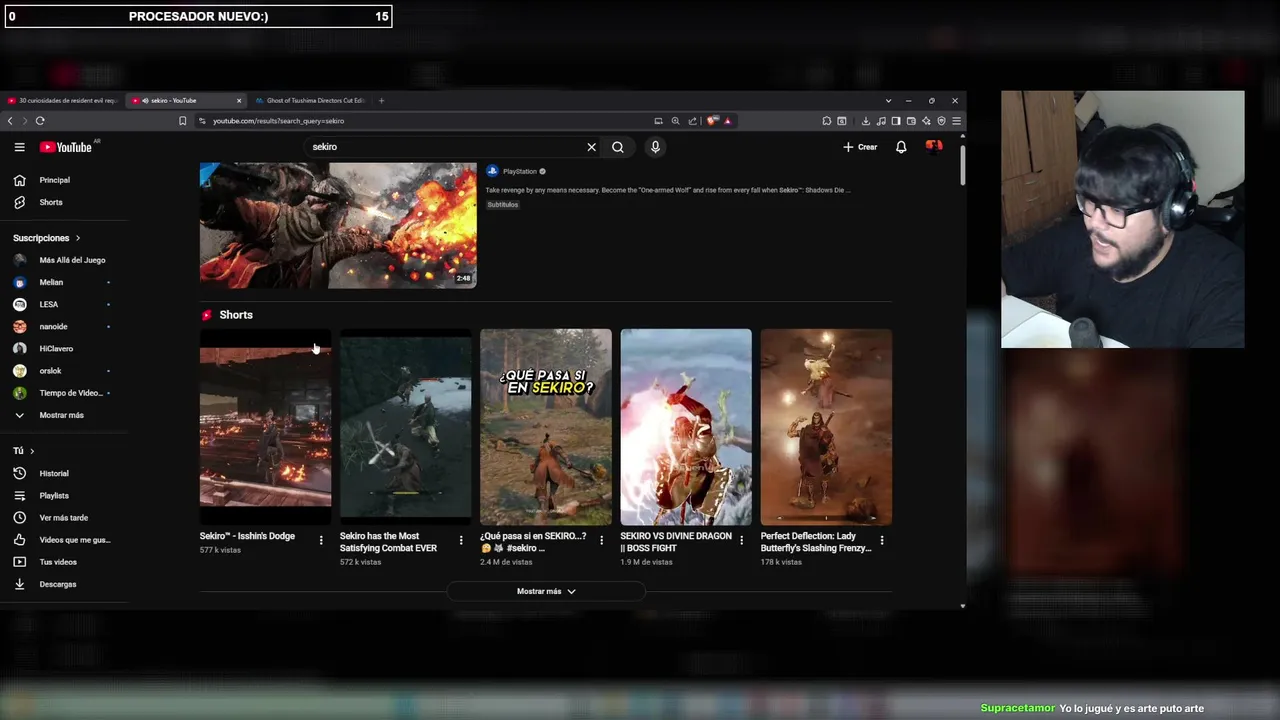This screenshot has height=720, width=1280.
Task: Open the browser main hamburger menu
Action: pyautogui.click(x=956, y=121)
